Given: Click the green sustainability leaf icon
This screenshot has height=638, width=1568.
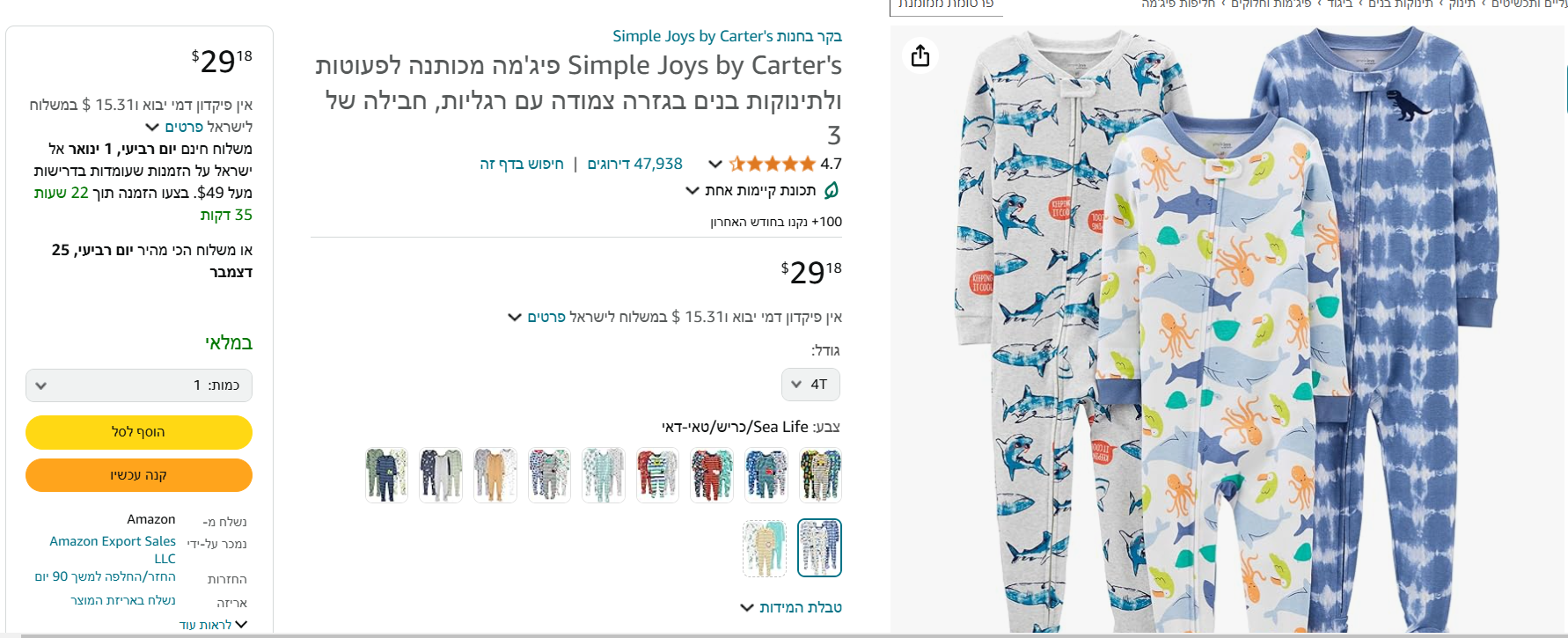Looking at the screenshot, I should [831, 190].
